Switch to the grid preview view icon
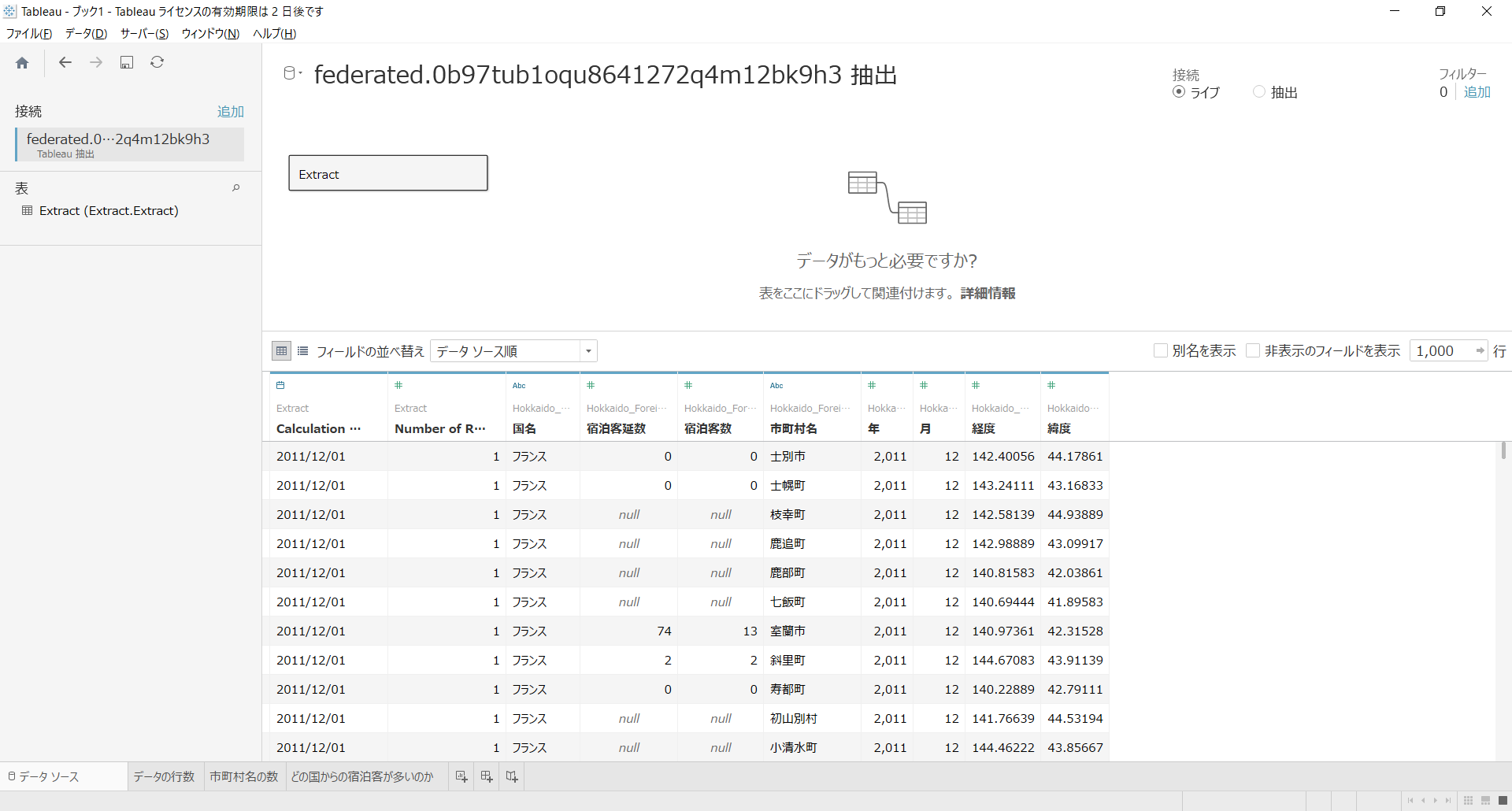This screenshot has height=811, width=1512. (281, 351)
